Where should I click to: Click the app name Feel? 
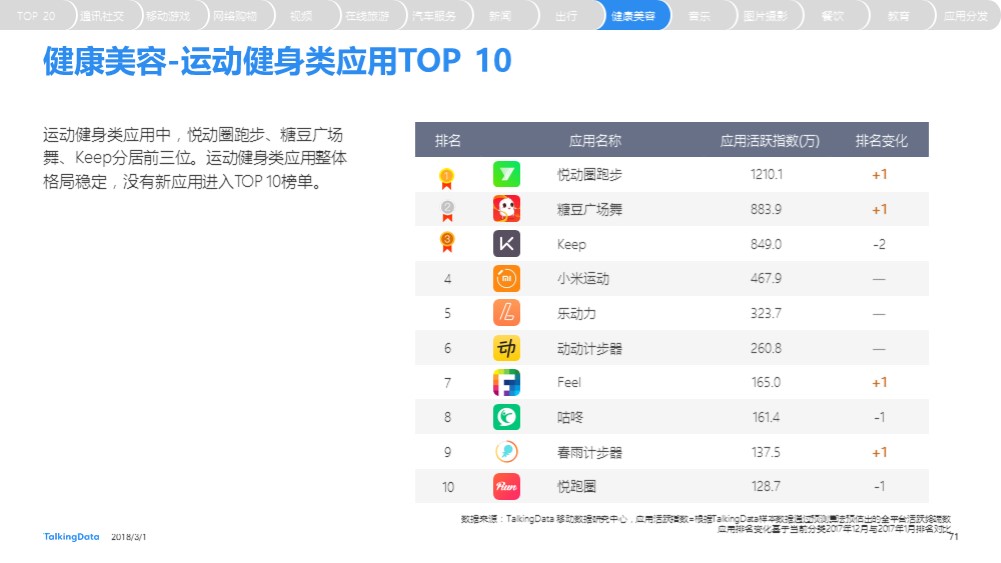coord(569,382)
